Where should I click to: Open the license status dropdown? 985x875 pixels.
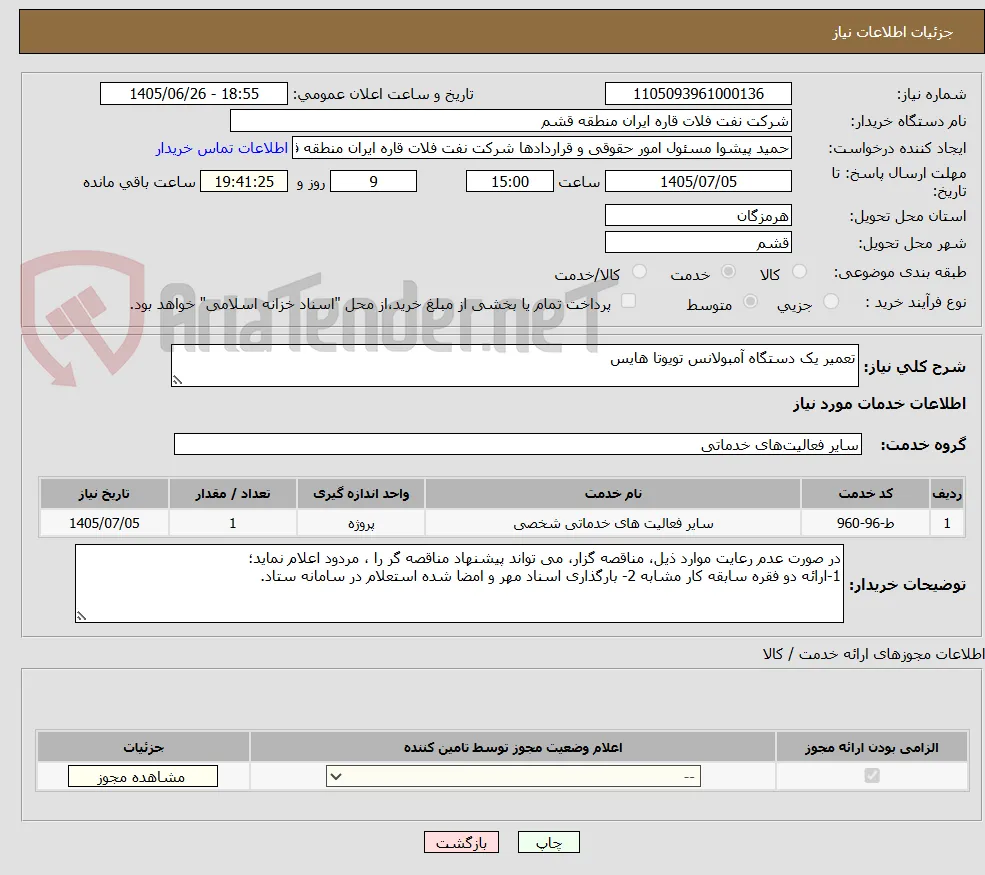click(513, 776)
